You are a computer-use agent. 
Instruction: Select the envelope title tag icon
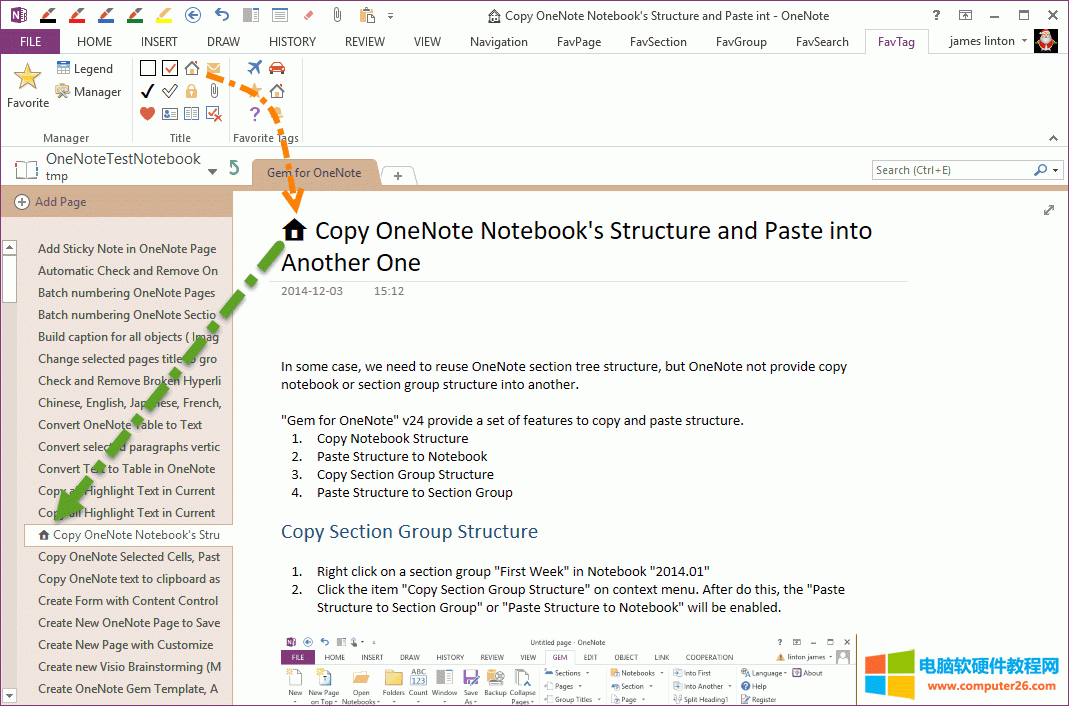tap(213, 68)
